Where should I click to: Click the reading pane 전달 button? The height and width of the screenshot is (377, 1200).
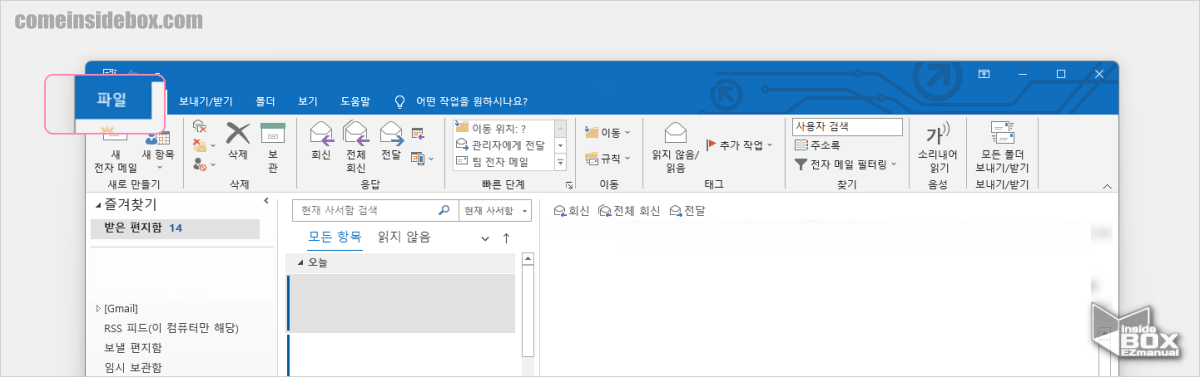point(687,211)
